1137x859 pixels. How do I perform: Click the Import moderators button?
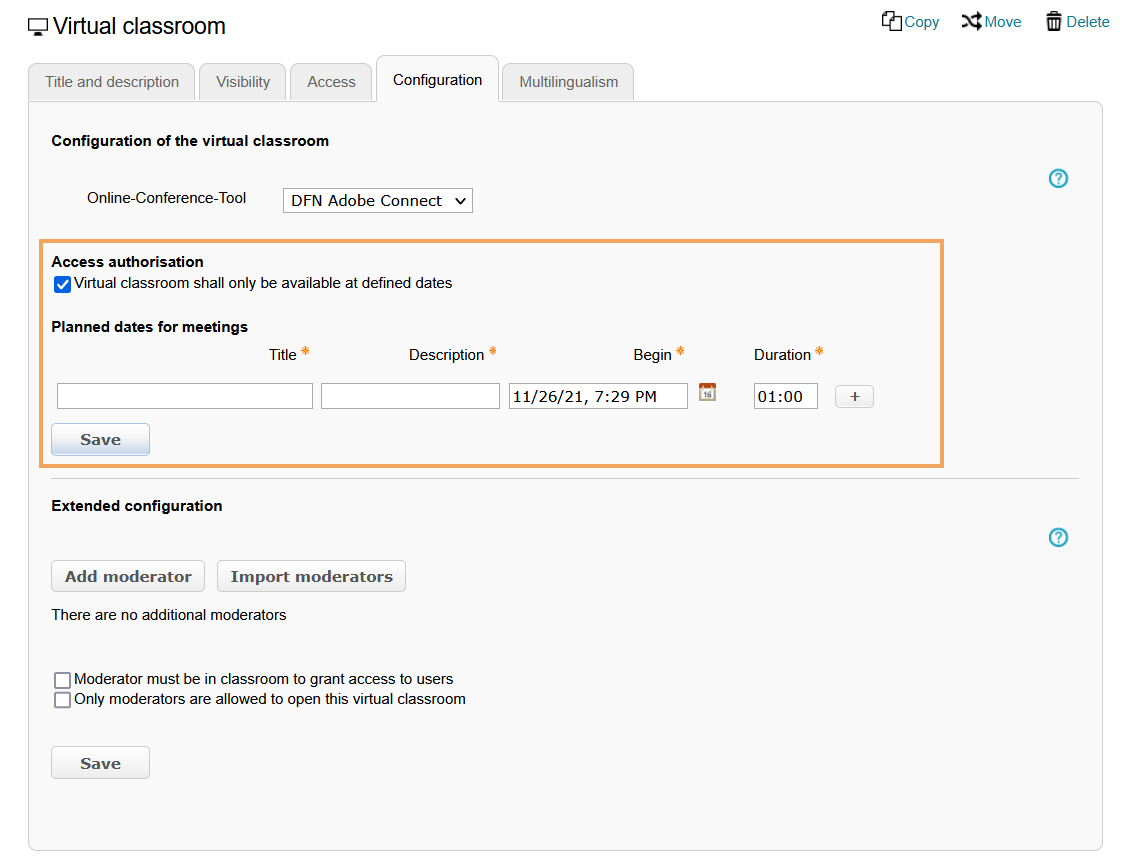(311, 576)
